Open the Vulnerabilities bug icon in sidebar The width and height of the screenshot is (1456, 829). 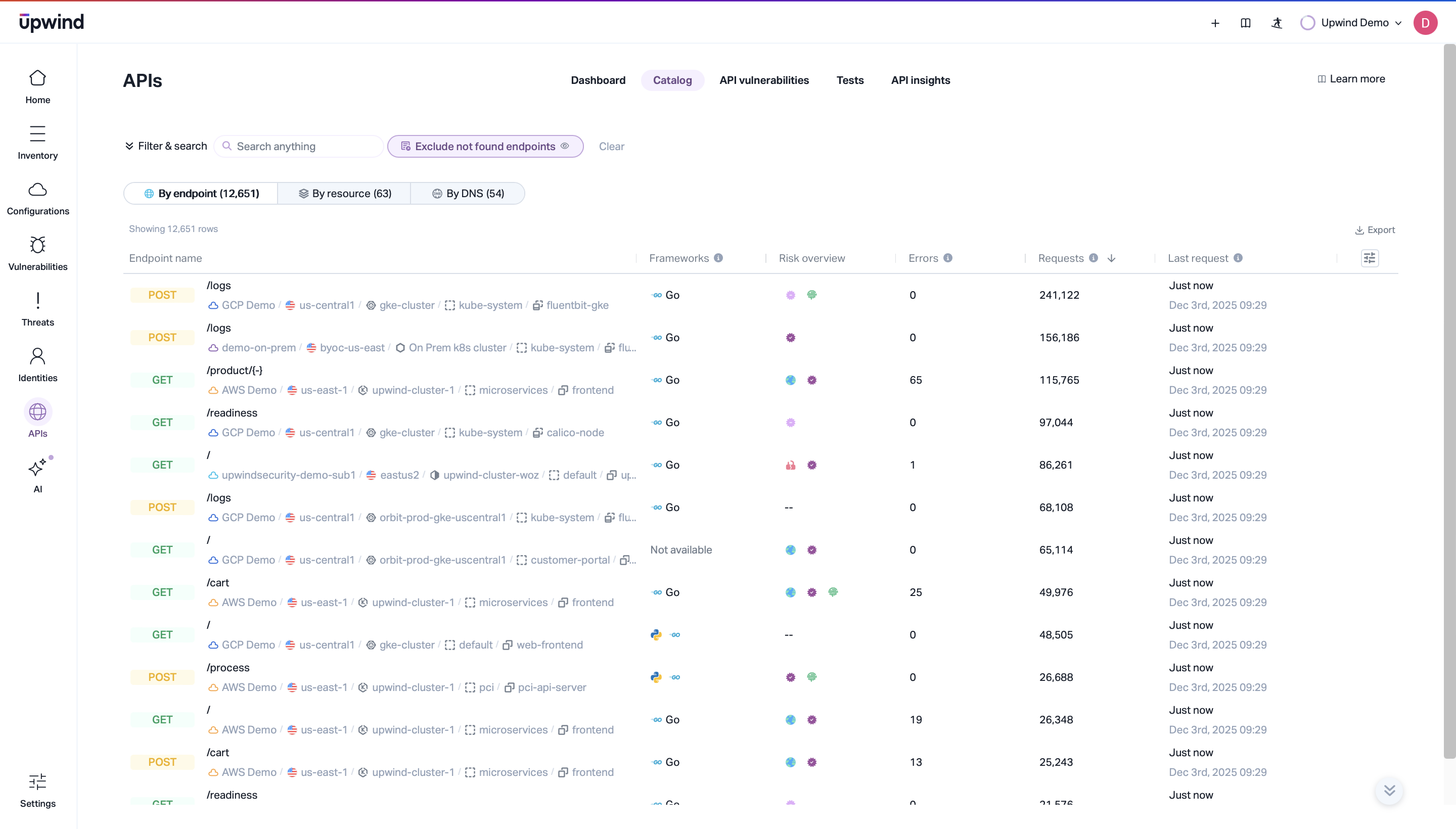click(37, 245)
